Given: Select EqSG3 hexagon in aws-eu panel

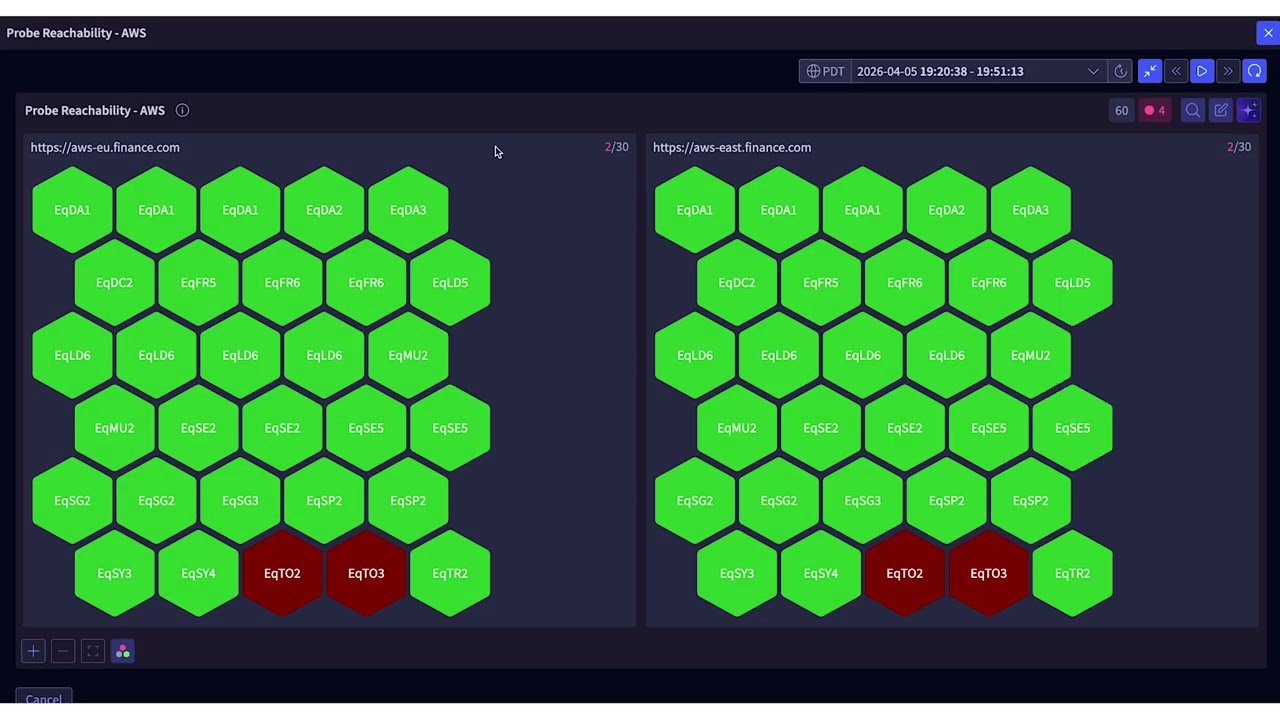Looking at the screenshot, I should pos(240,501).
